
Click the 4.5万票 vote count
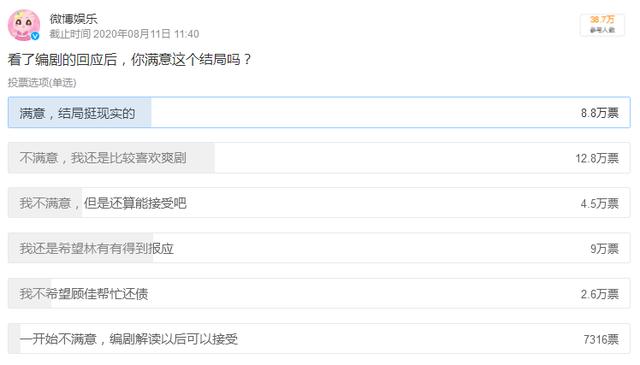600,203
